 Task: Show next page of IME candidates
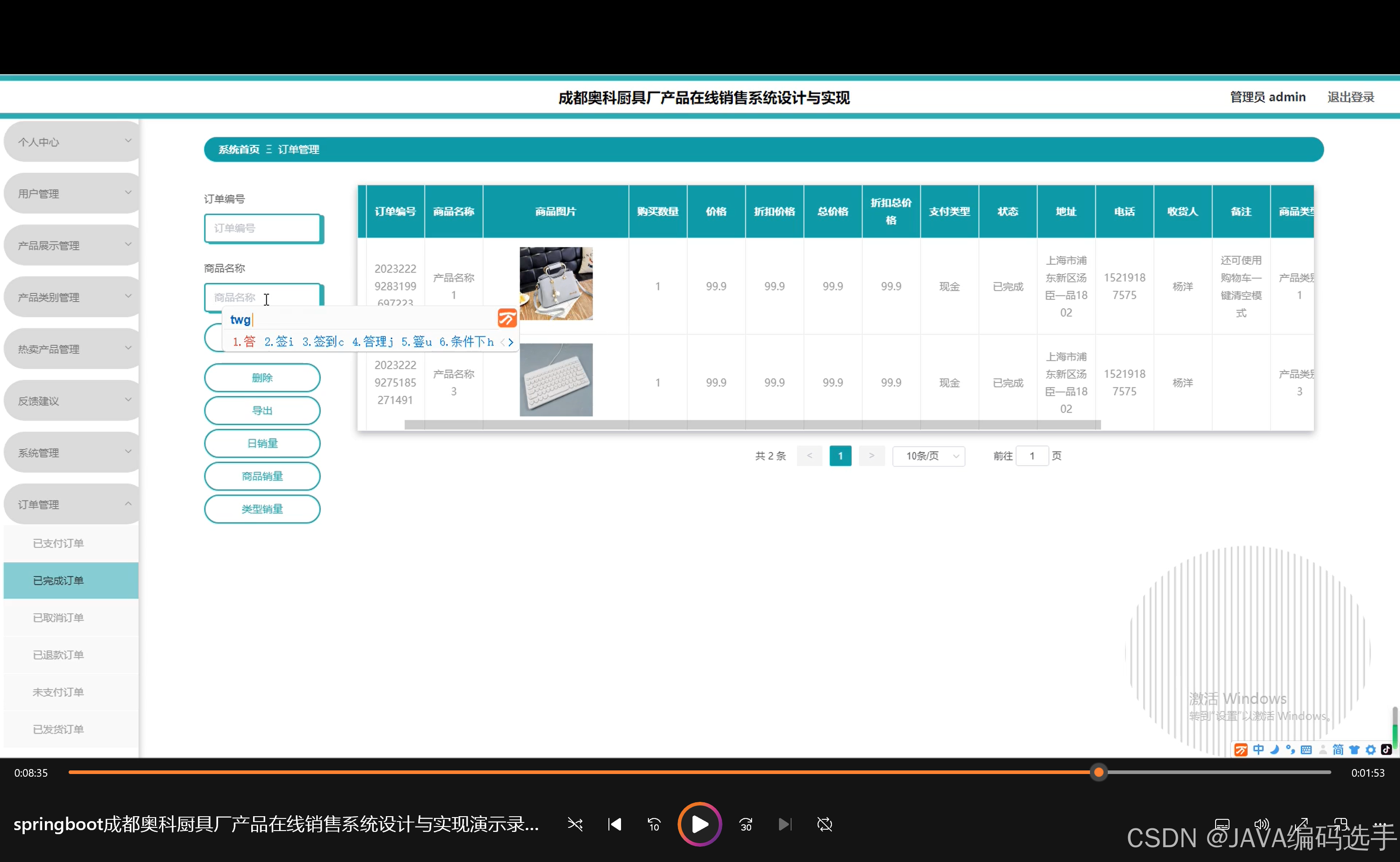click(511, 342)
